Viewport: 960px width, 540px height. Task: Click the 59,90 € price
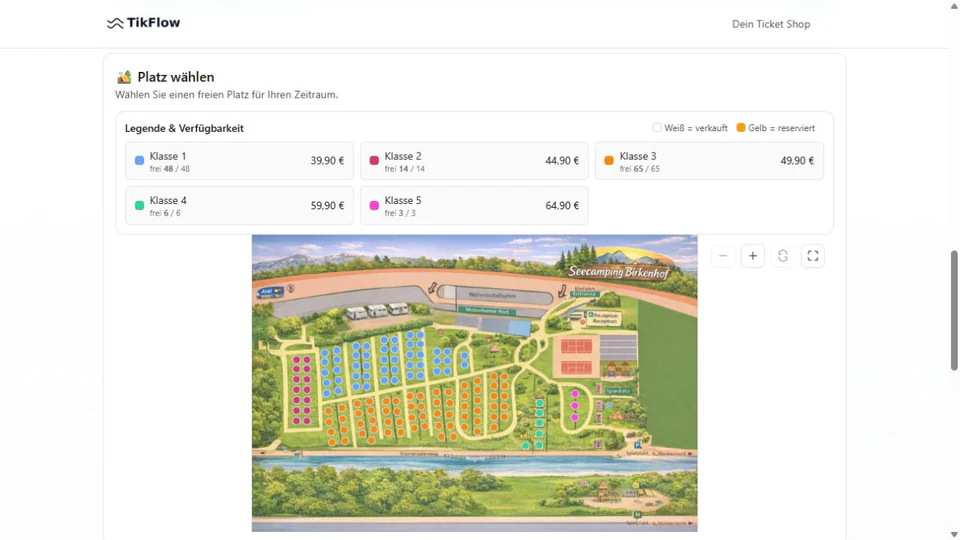tap(327, 206)
